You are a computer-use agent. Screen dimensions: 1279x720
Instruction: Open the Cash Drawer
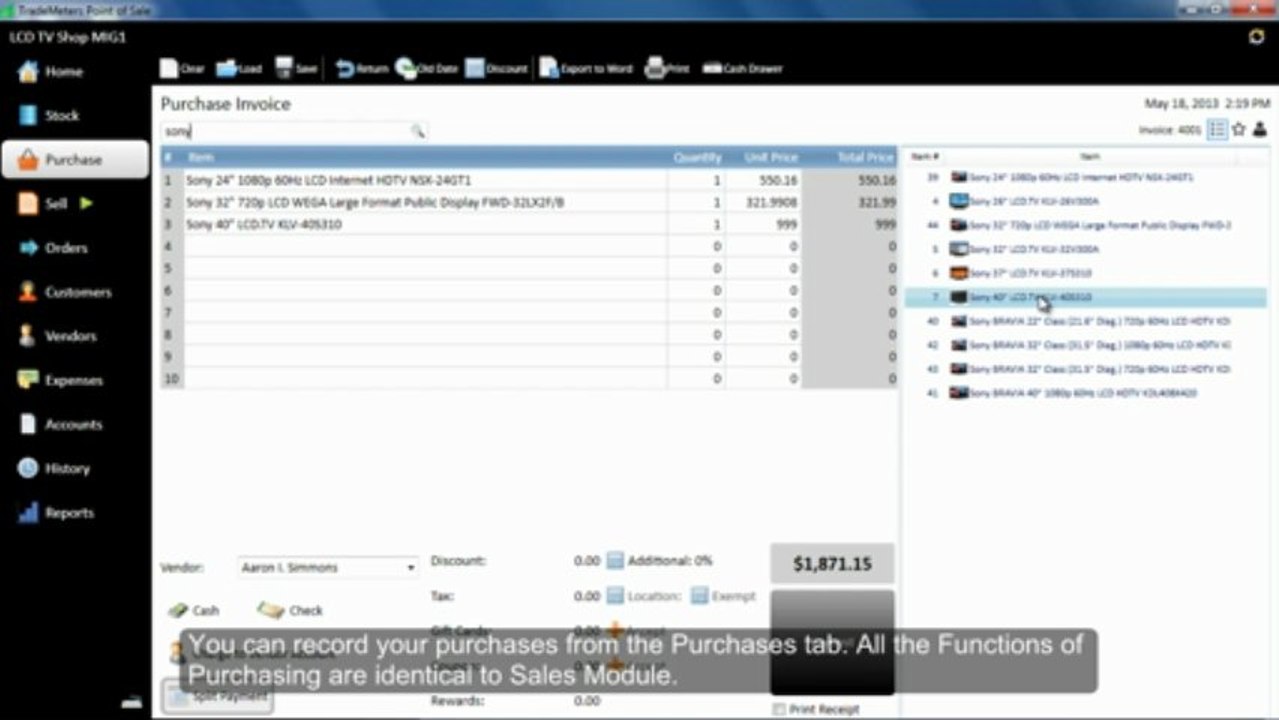742,68
